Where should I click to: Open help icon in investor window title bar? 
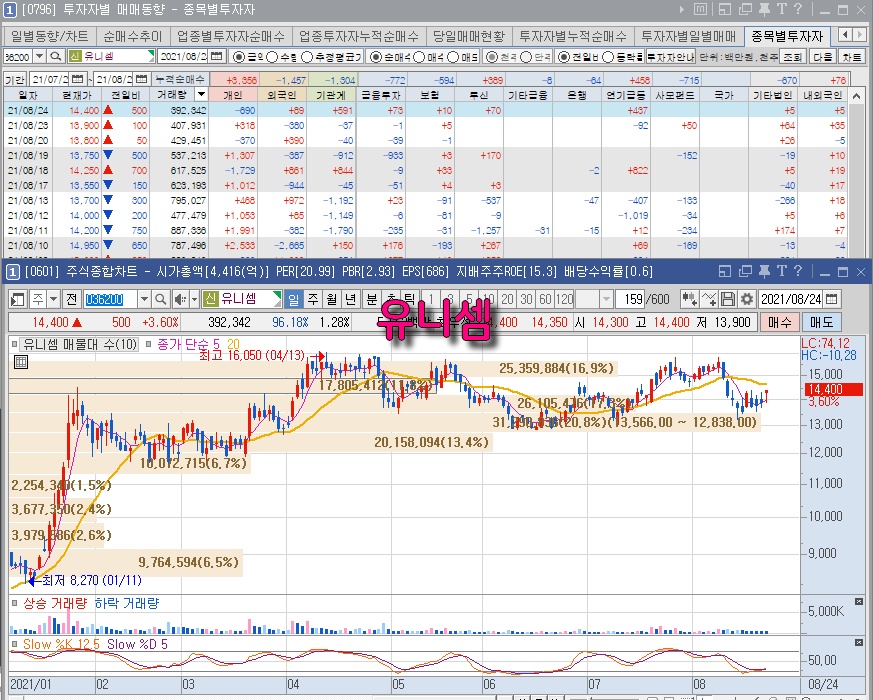coord(798,9)
